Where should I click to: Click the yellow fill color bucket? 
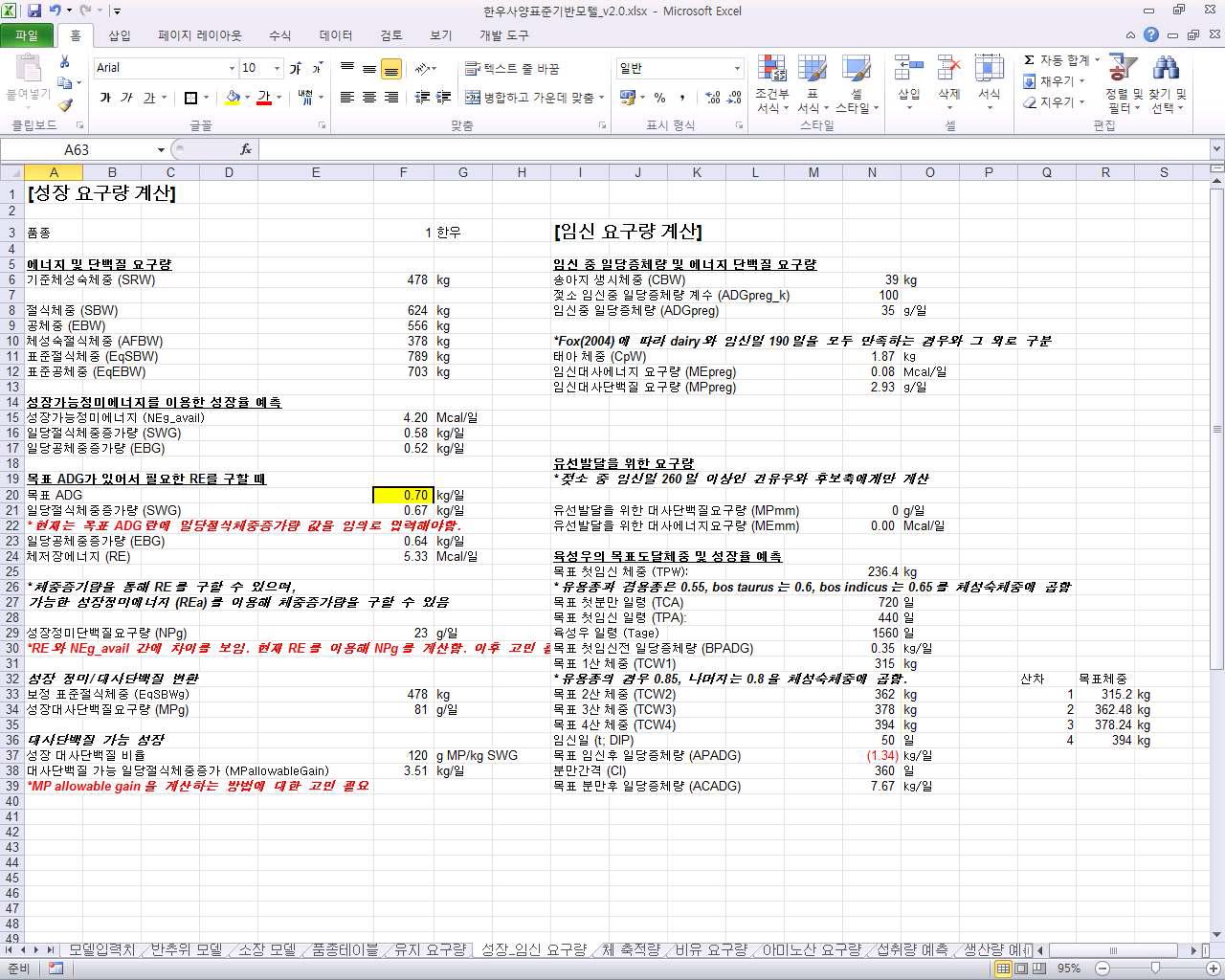[x=233, y=98]
